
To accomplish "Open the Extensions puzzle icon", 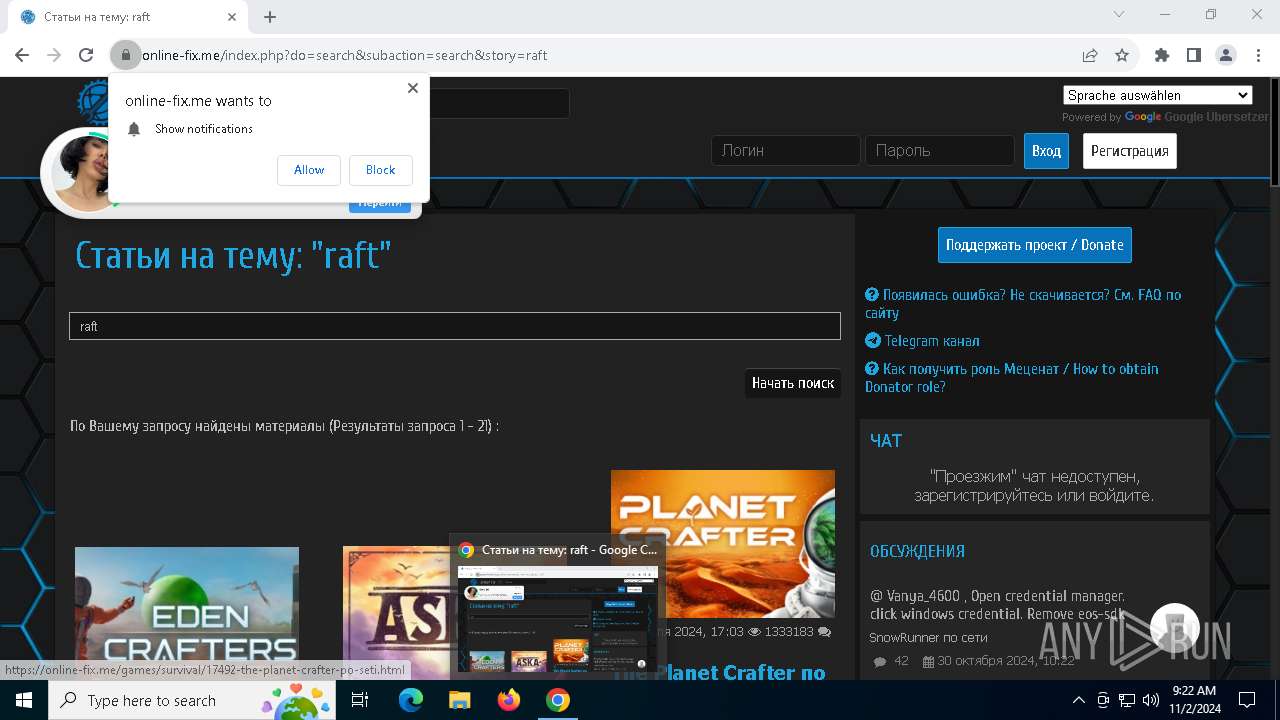I will coord(1162,55).
